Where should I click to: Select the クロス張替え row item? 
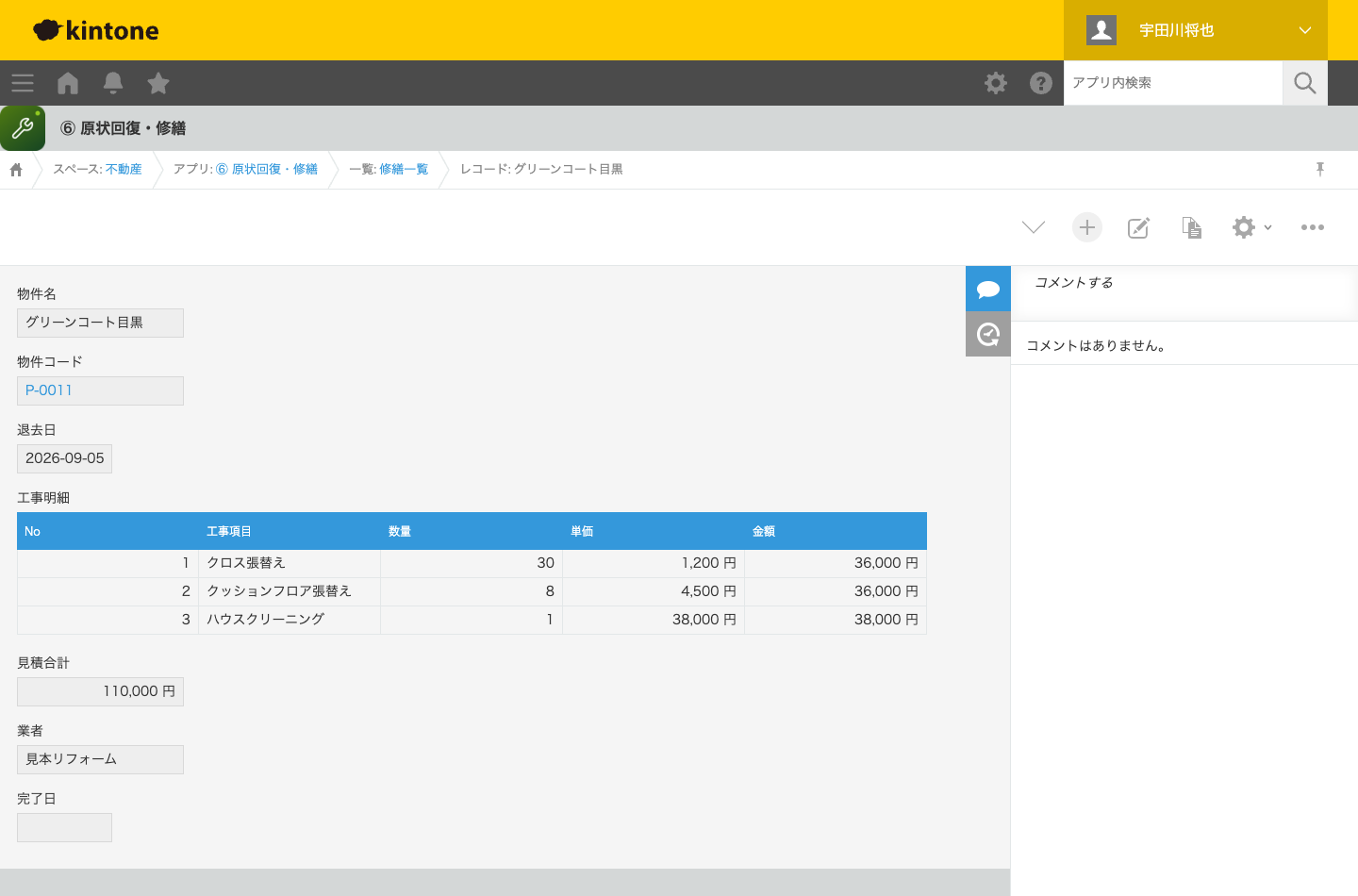pos(290,563)
